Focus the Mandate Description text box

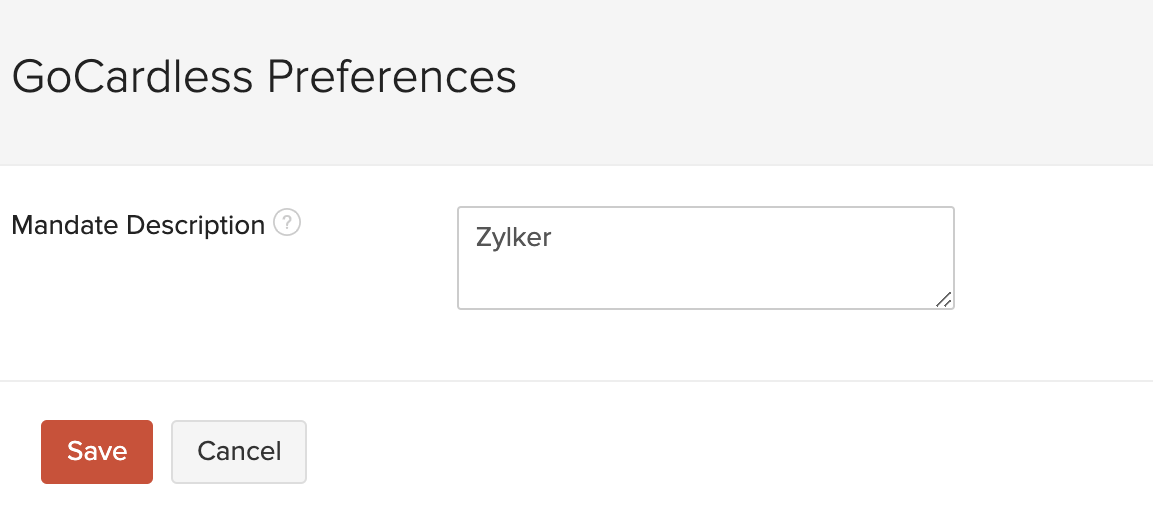click(x=706, y=258)
